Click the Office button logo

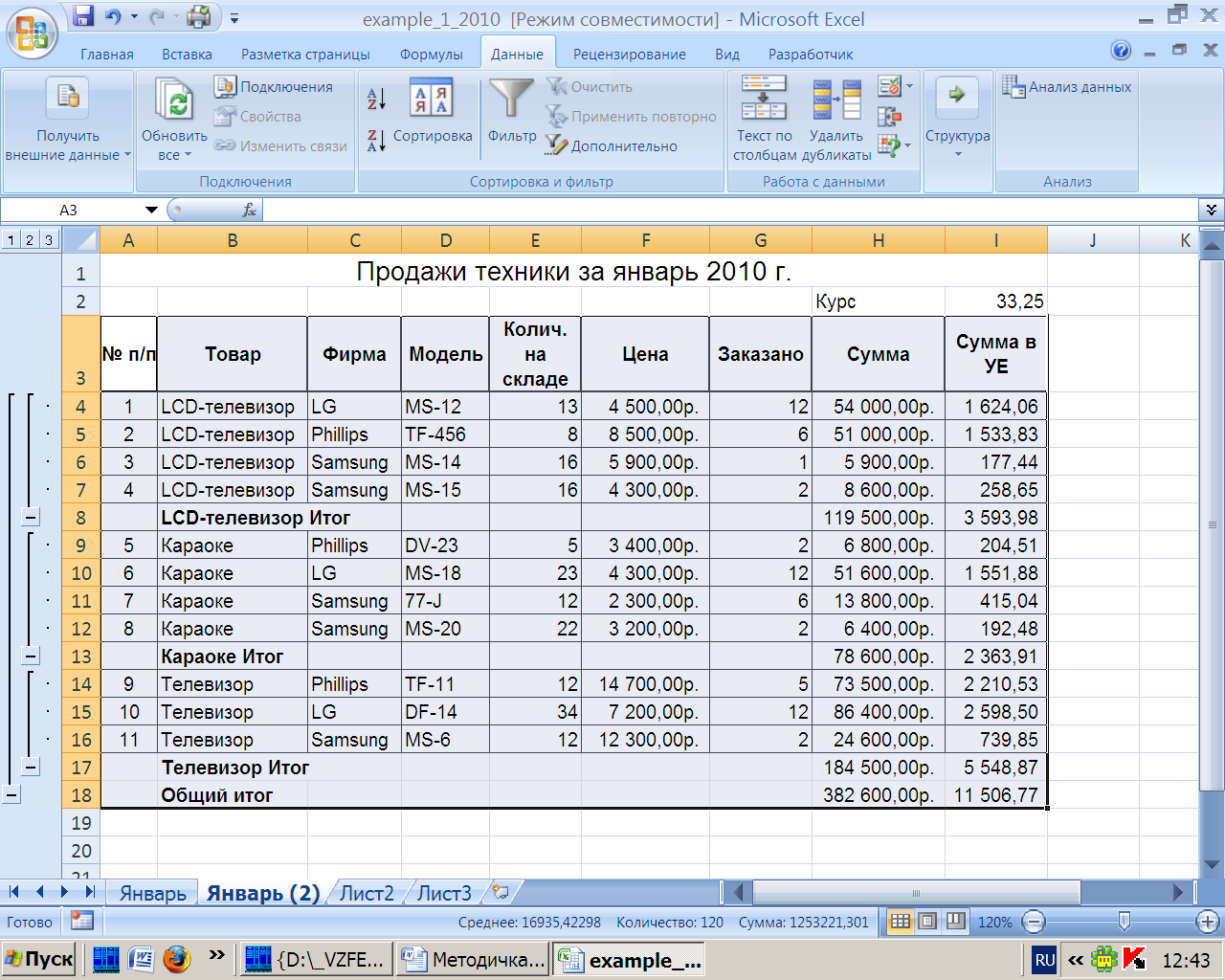pyautogui.click(x=32, y=33)
